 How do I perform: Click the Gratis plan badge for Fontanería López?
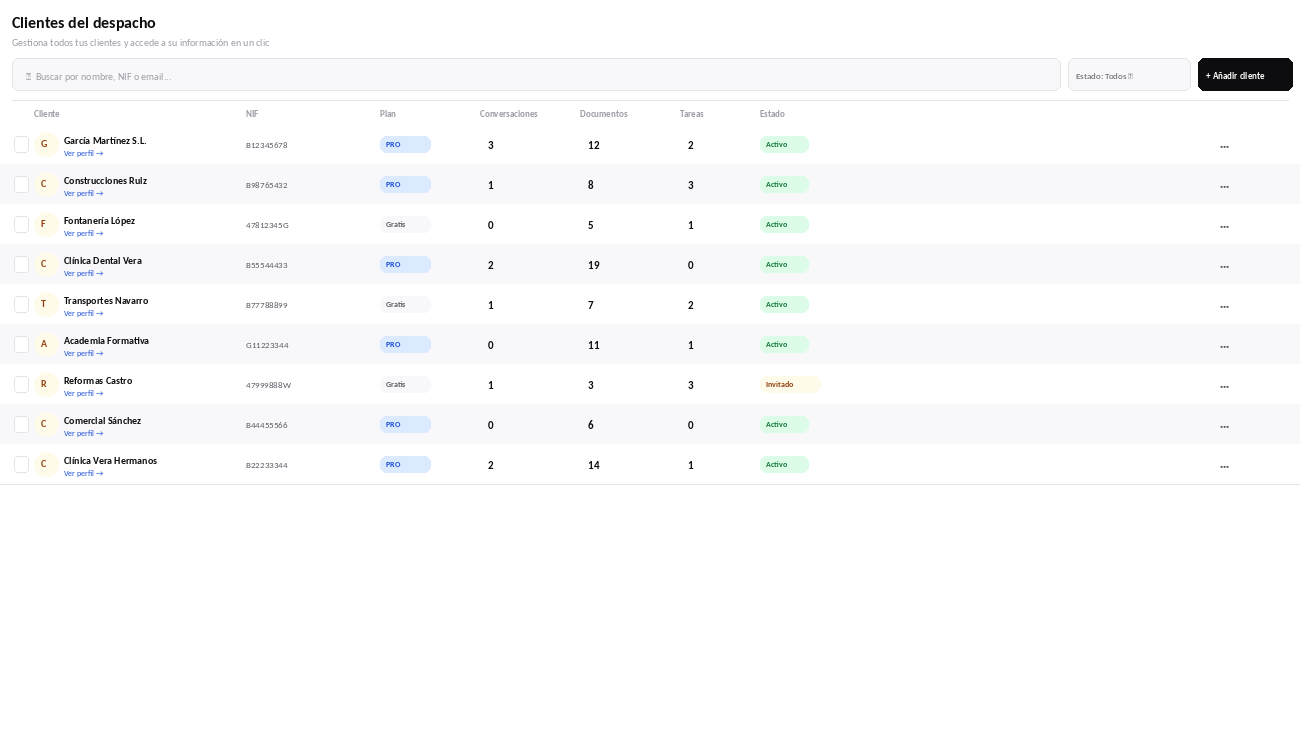pyautogui.click(x=405, y=225)
